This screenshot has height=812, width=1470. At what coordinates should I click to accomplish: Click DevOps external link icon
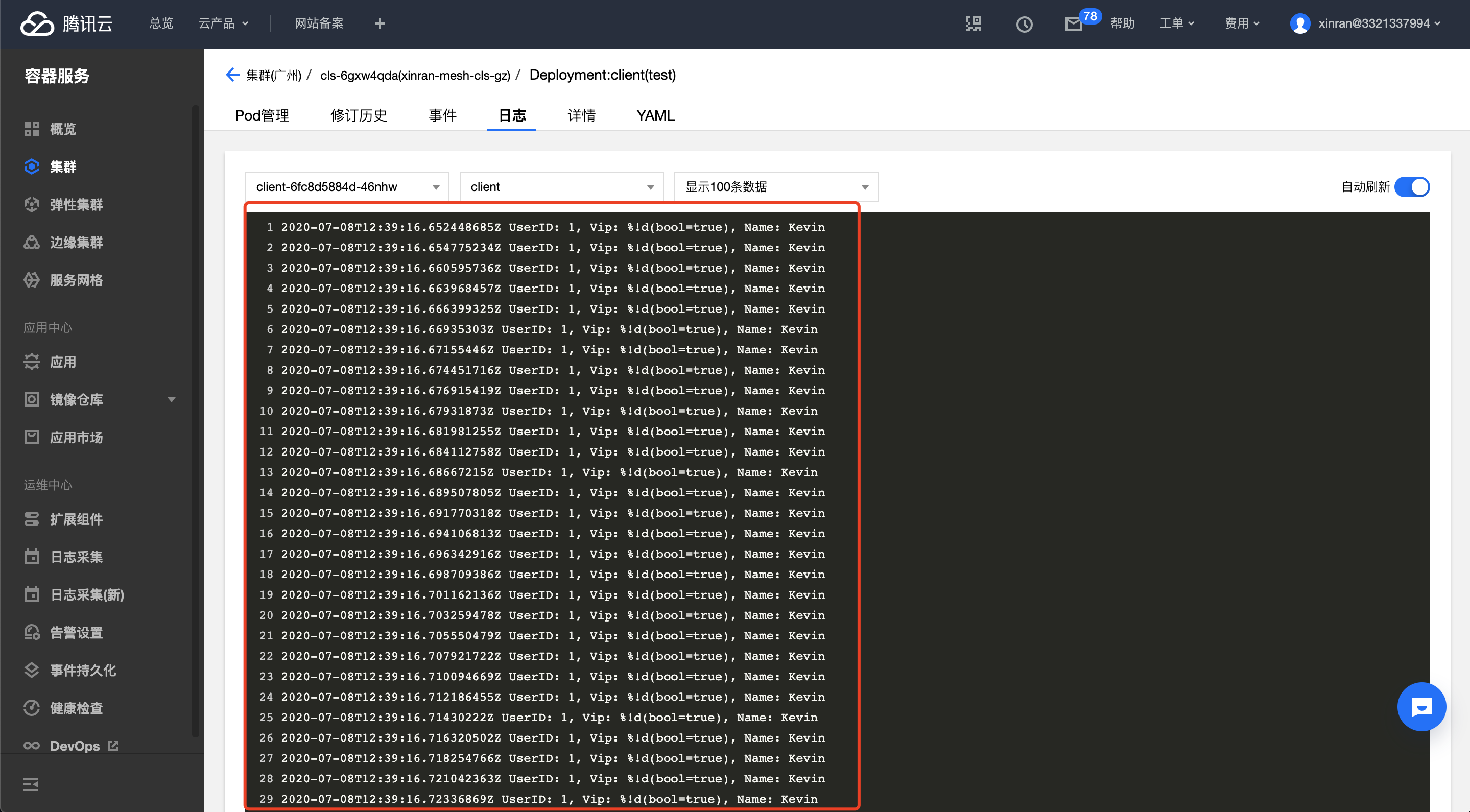[x=113, y=745]
